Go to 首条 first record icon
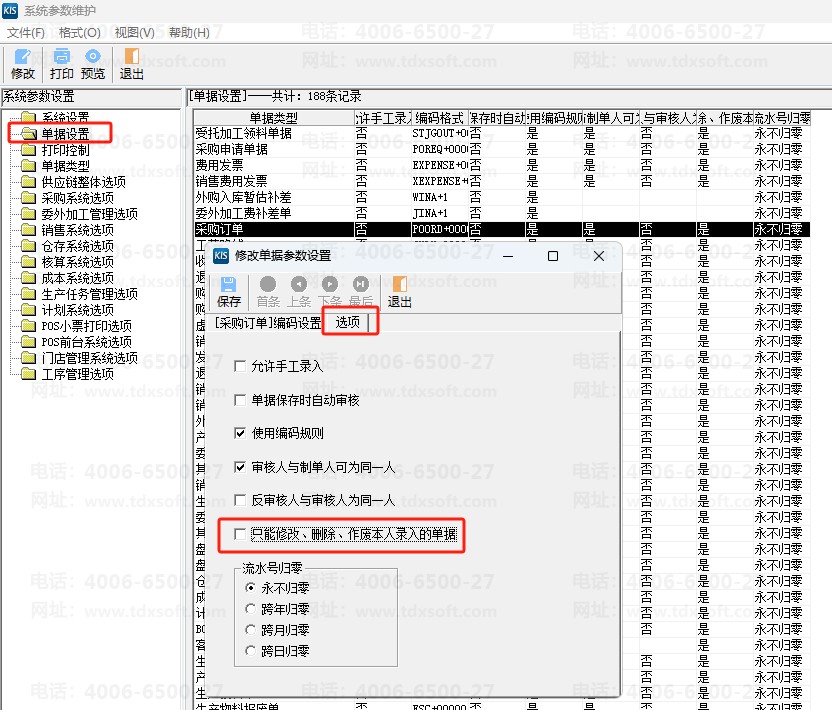 point(268,285)
